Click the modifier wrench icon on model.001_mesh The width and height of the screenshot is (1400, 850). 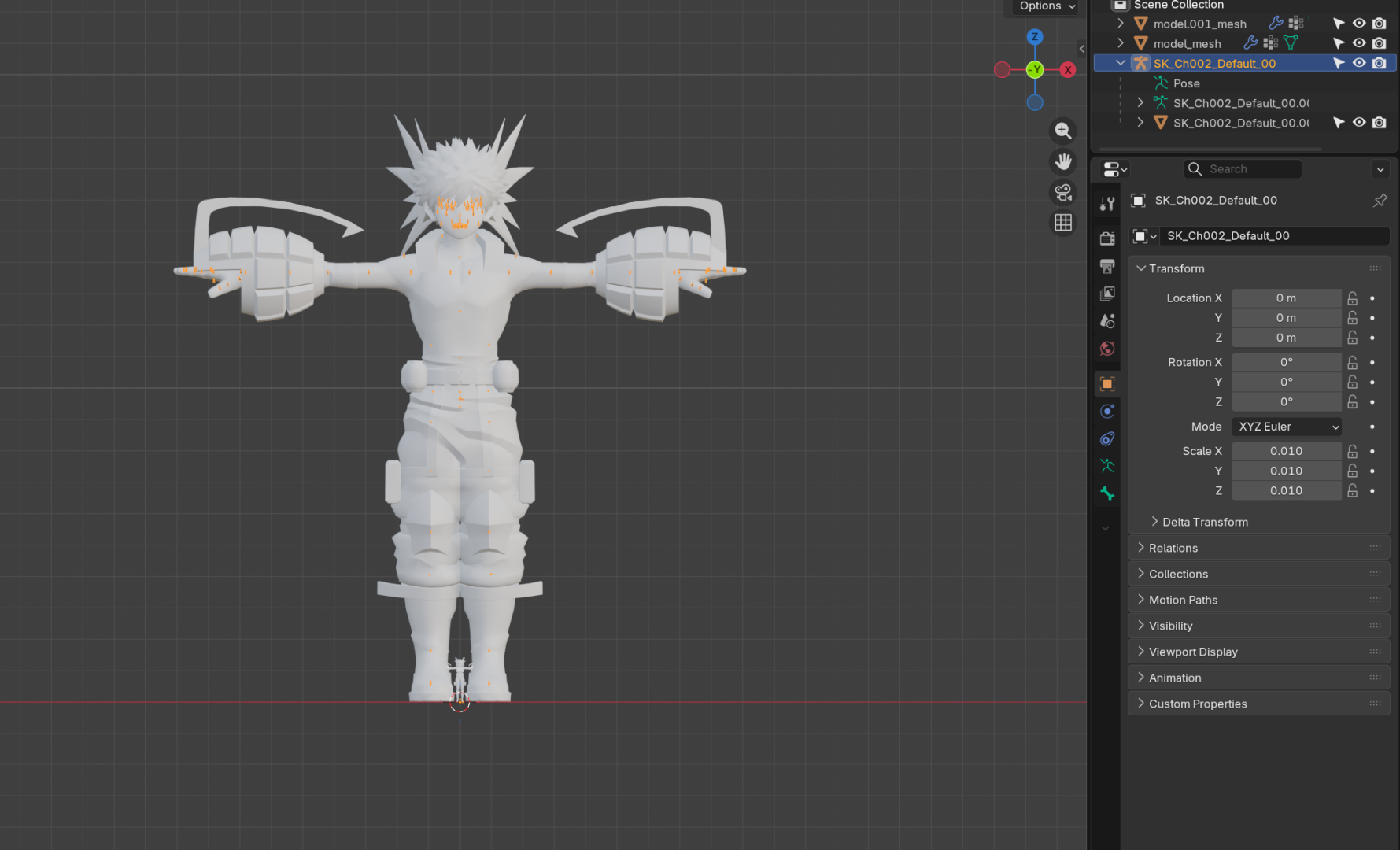click(1276, 23)
